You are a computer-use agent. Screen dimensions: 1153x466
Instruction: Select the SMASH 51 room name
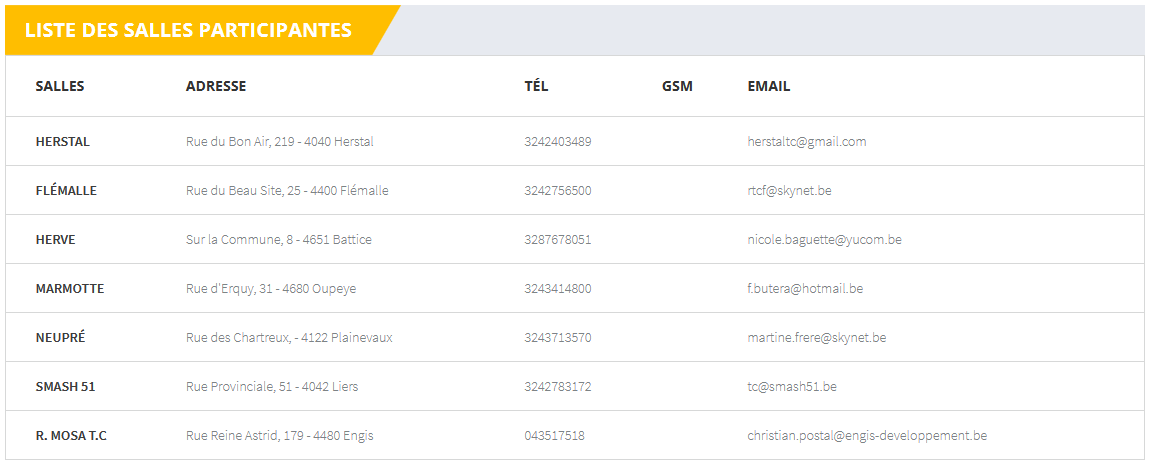click(x=65, y=387)
